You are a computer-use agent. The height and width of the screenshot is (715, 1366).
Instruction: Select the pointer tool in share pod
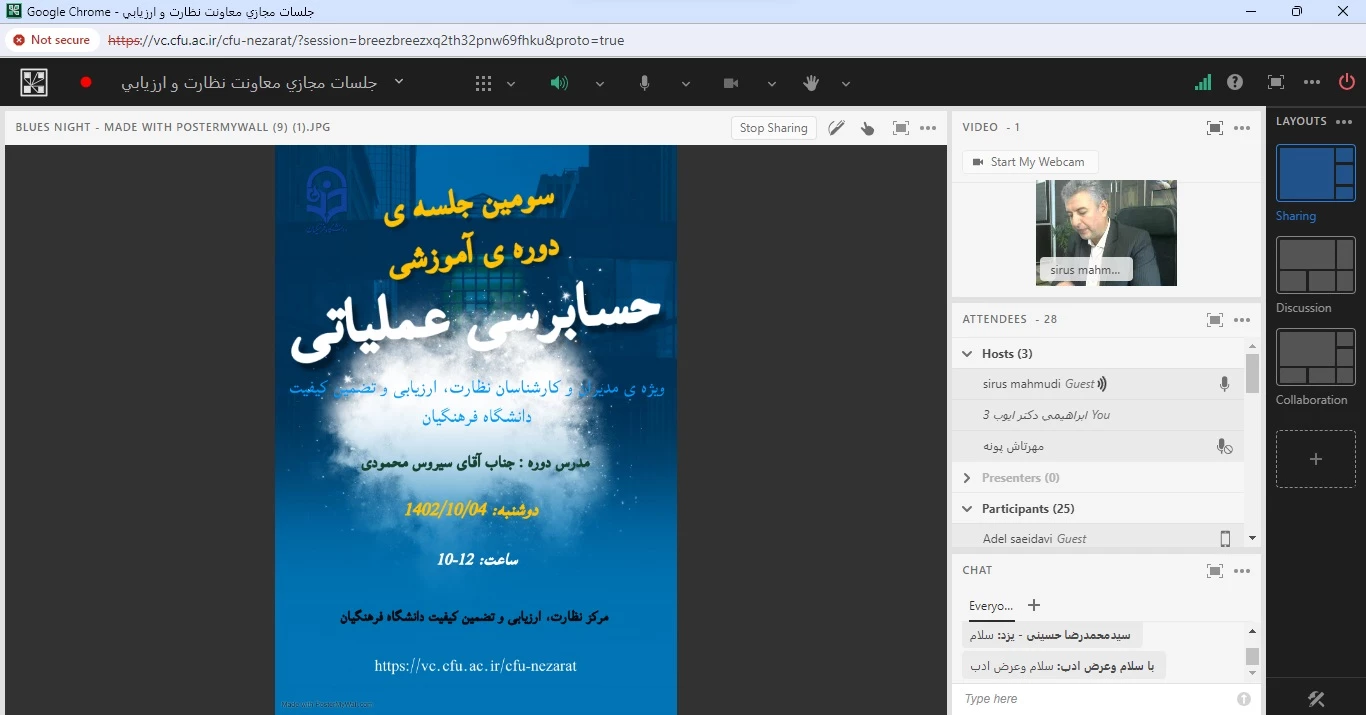(868, 128)
